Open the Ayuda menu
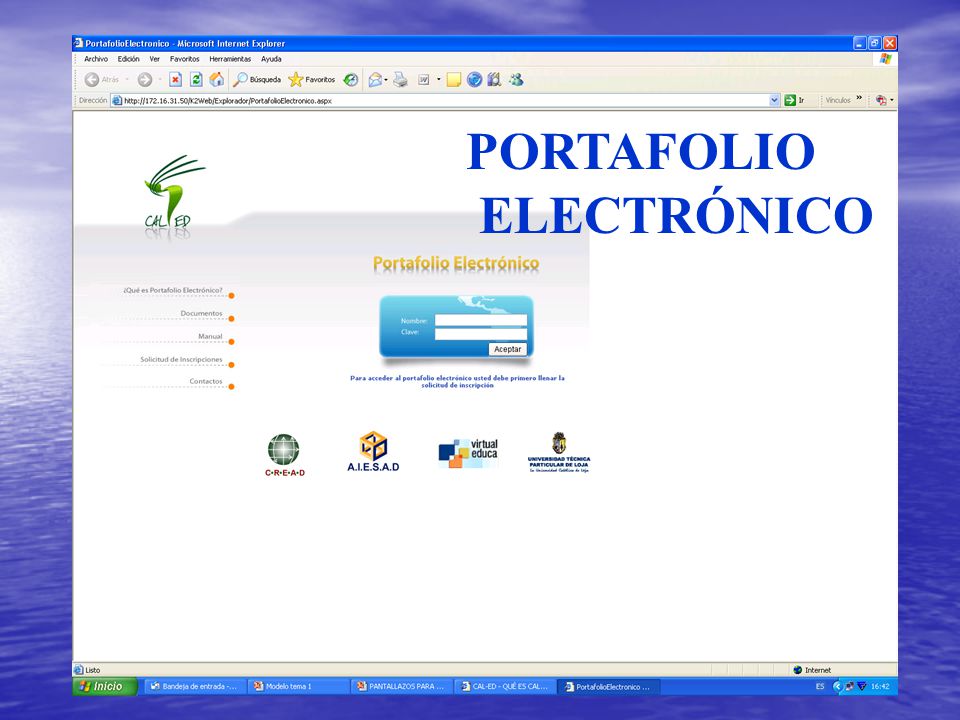Screen dimensions: 960x720 (x=271, y=59)
